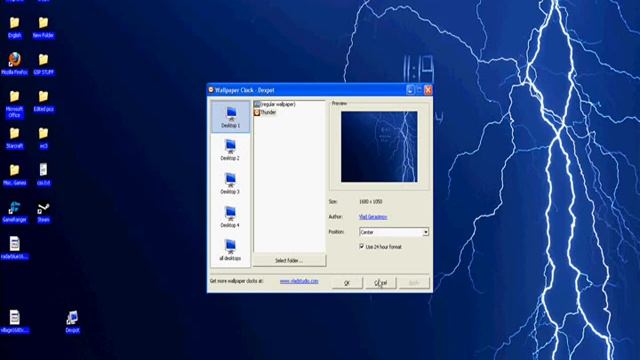The image size is (640, 360).
Task: Open the Vlad Gerasimov author link
Action: pos(373,217)
